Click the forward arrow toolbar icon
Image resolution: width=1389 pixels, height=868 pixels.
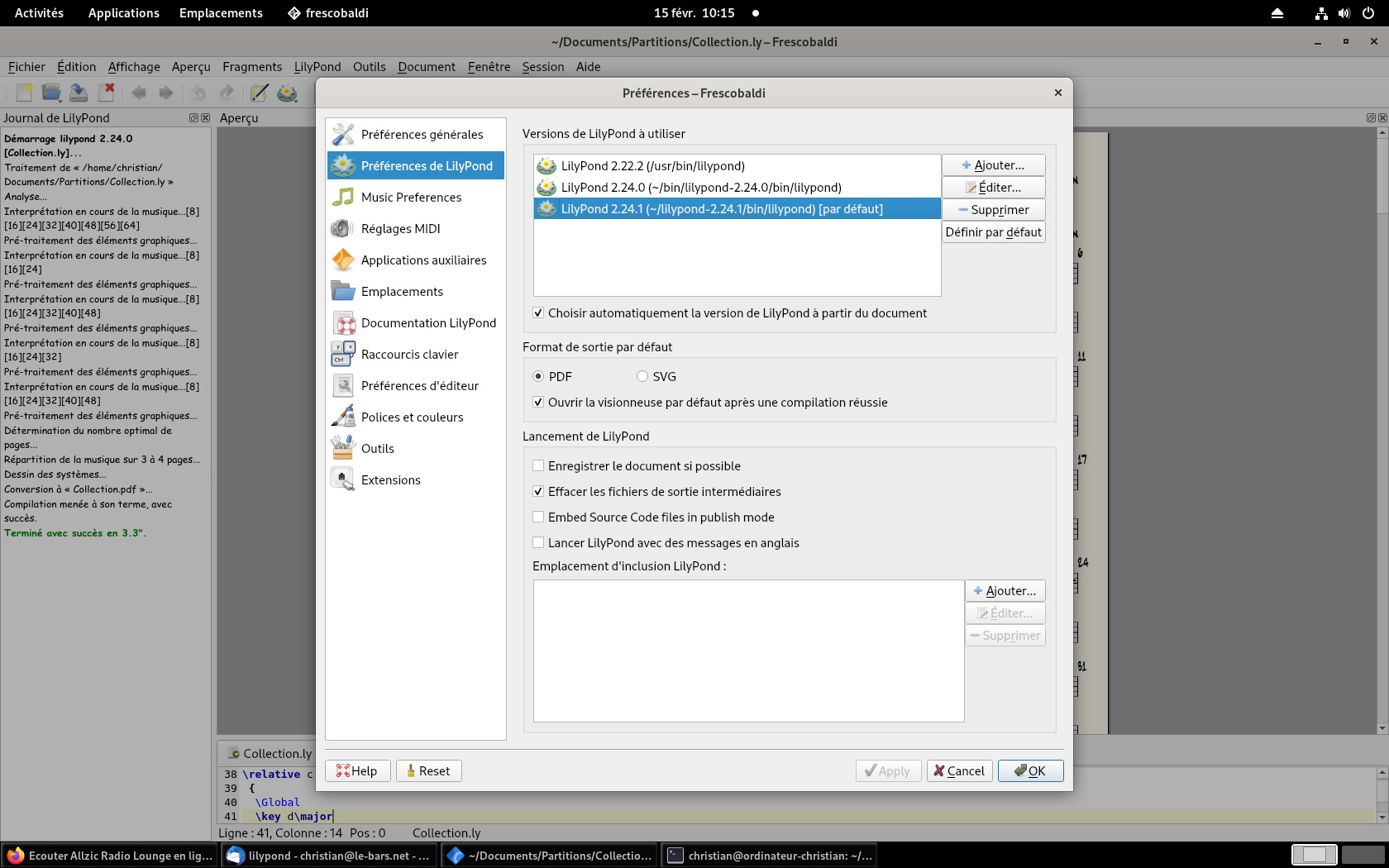[166, 93]
